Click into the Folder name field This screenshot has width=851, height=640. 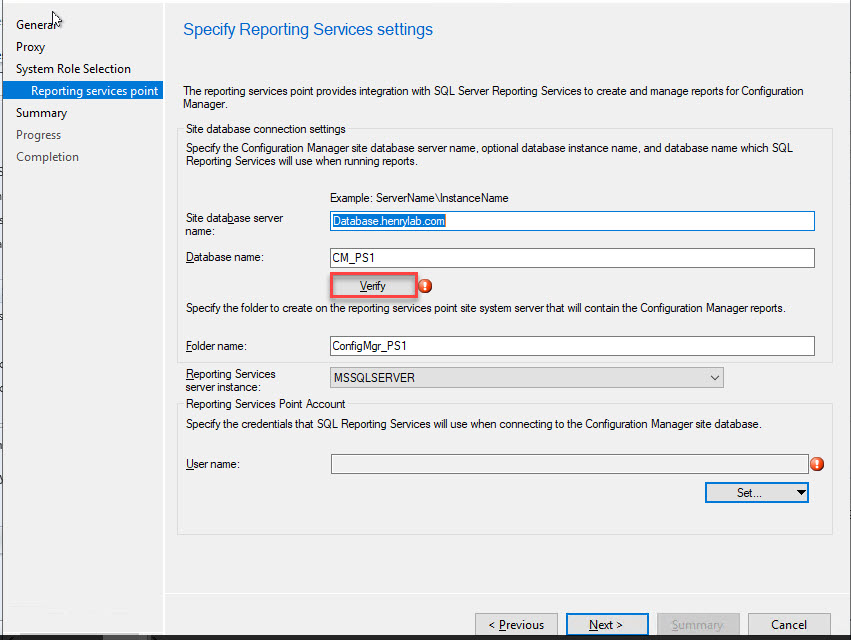point(572,346)
